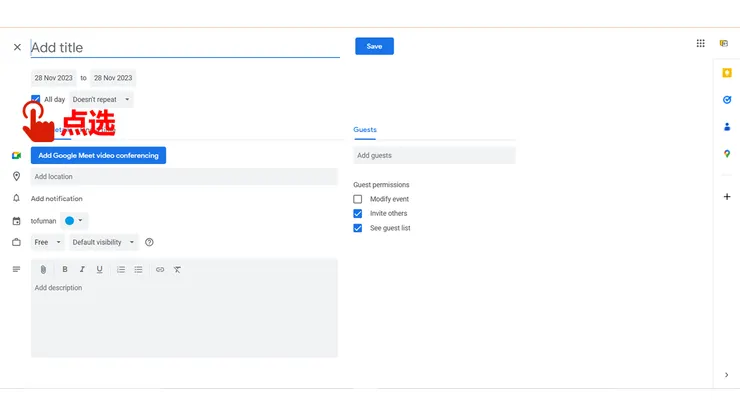The height and width of the screenshot is (416, 740).
Task: Open the Google Keep side panel
Action: pyautogui.click(x=727, y=73)
